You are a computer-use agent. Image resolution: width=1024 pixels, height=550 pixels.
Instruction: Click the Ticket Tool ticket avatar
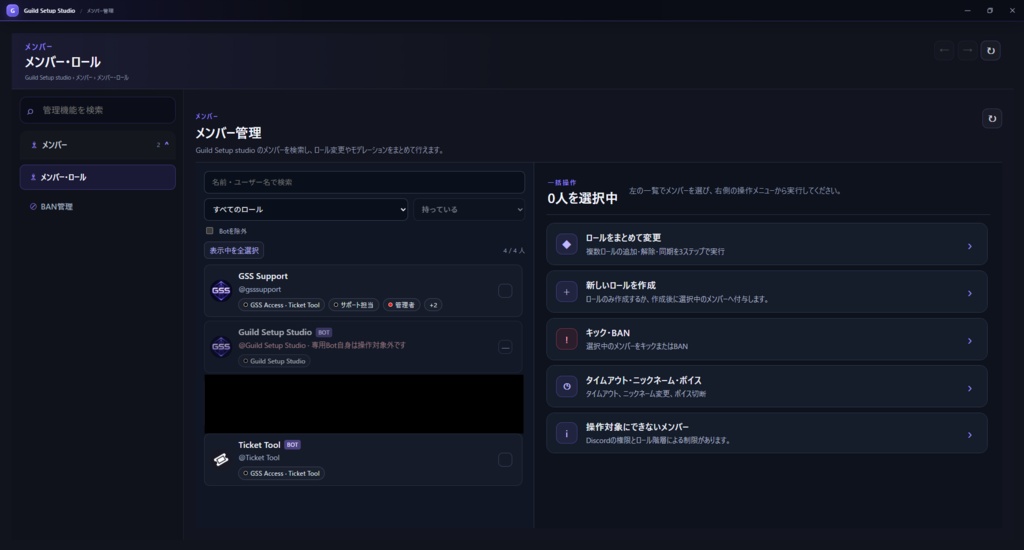pos(221,459)
